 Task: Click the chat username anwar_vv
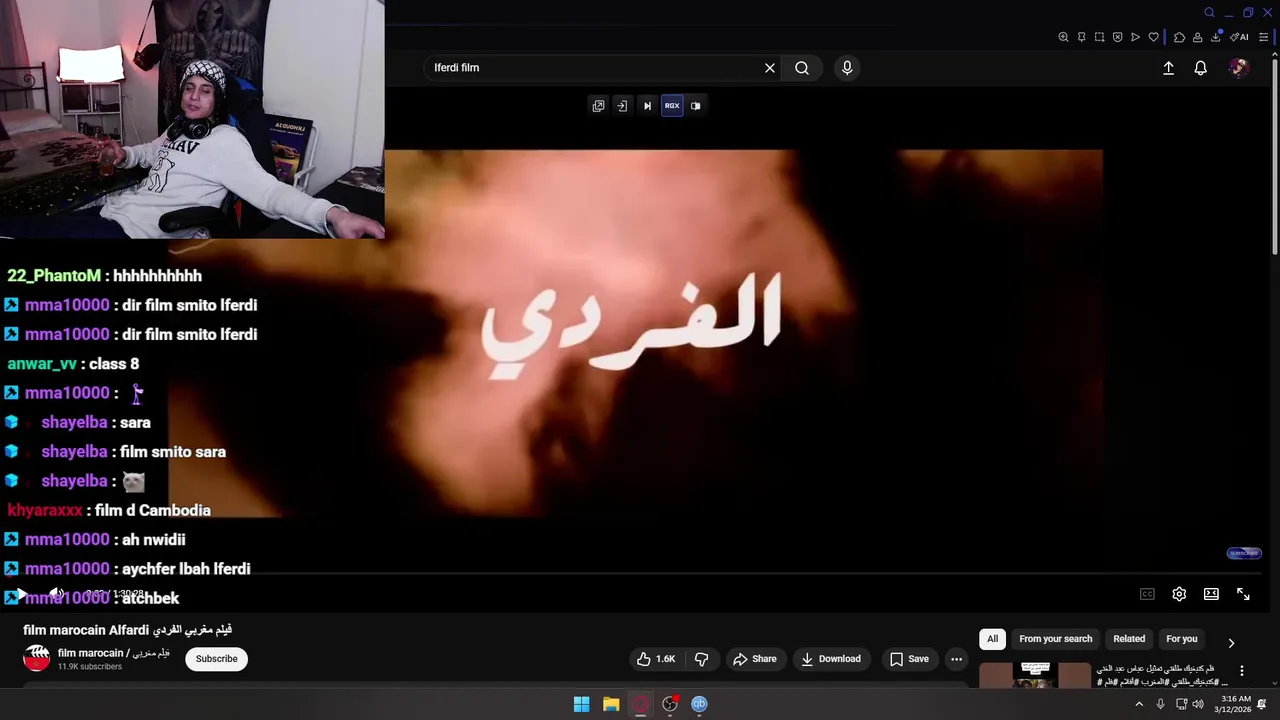[41, 364]
